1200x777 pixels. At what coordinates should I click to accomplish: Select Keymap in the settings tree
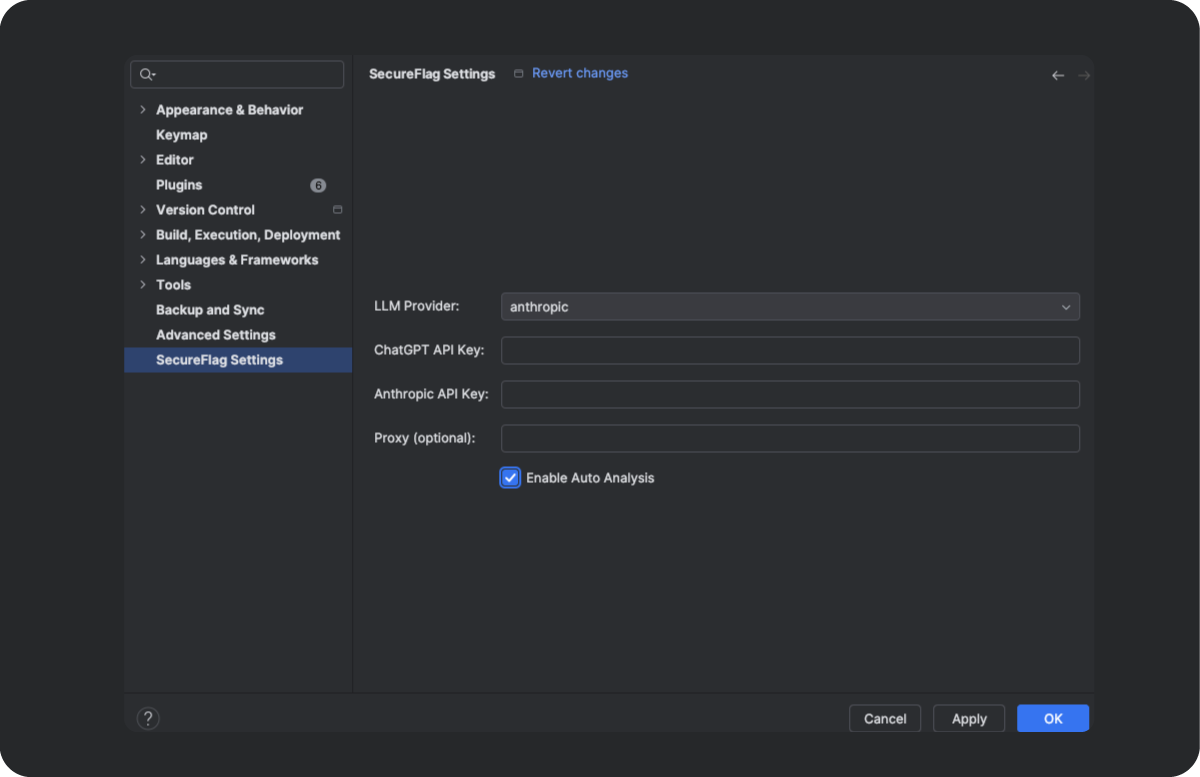click(x=181, y=135)
